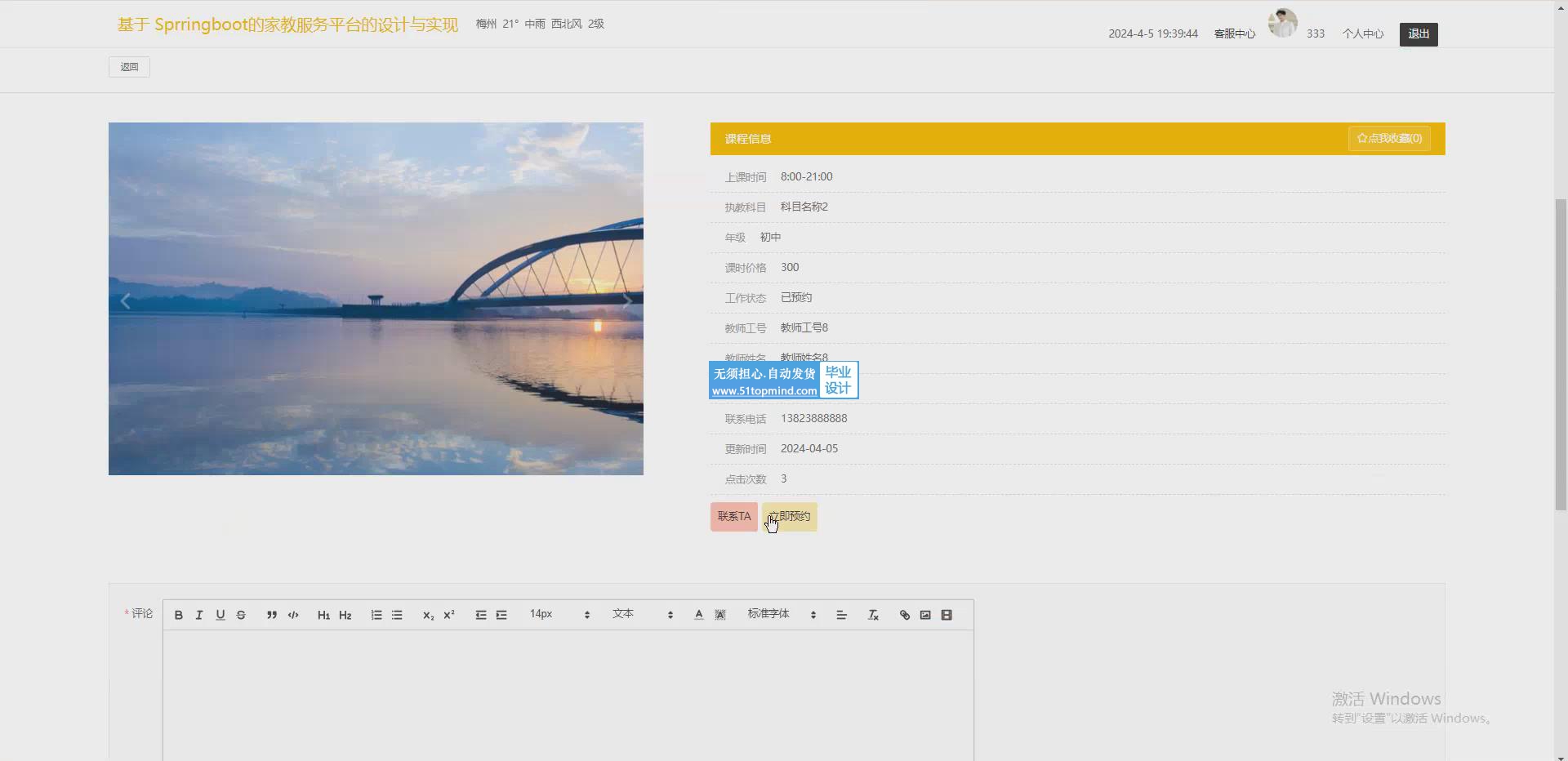Clear text formatting in the editor

tap(873, 615)
